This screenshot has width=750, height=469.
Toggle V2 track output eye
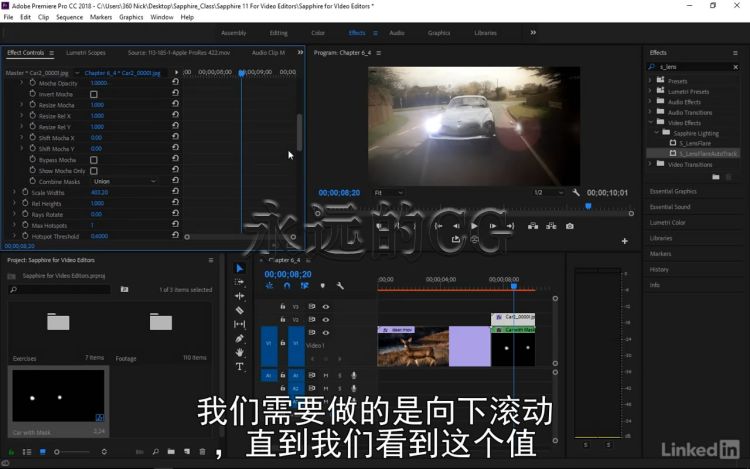[x=326, y=319]
